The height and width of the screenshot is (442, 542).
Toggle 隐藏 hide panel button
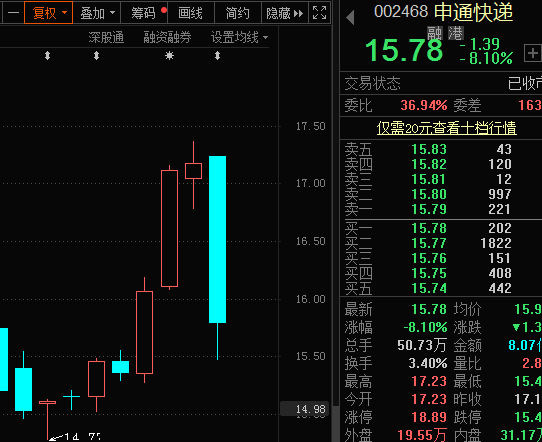(x=284, y=13)
